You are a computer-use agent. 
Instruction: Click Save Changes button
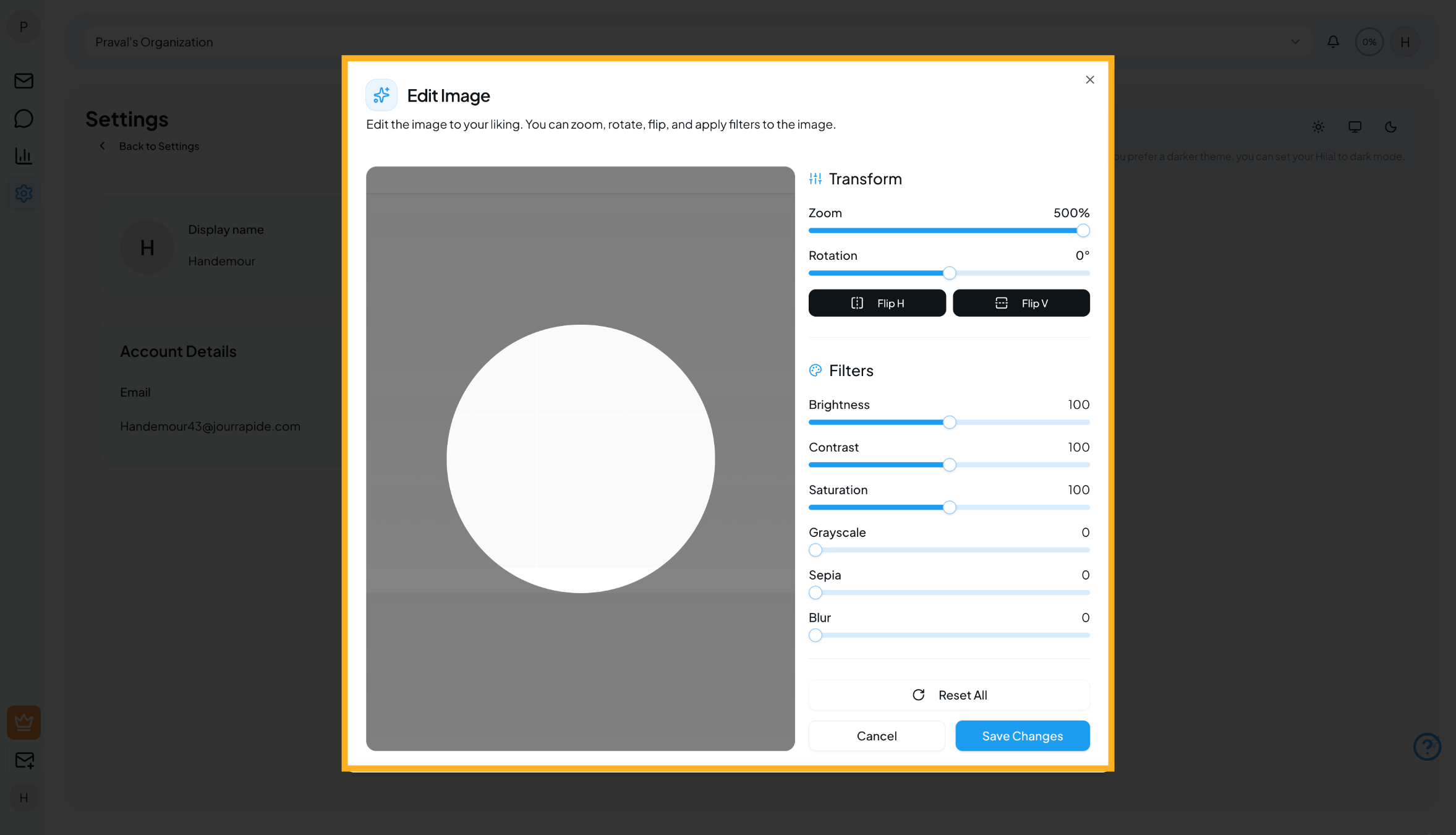[x=1022, y=736]
